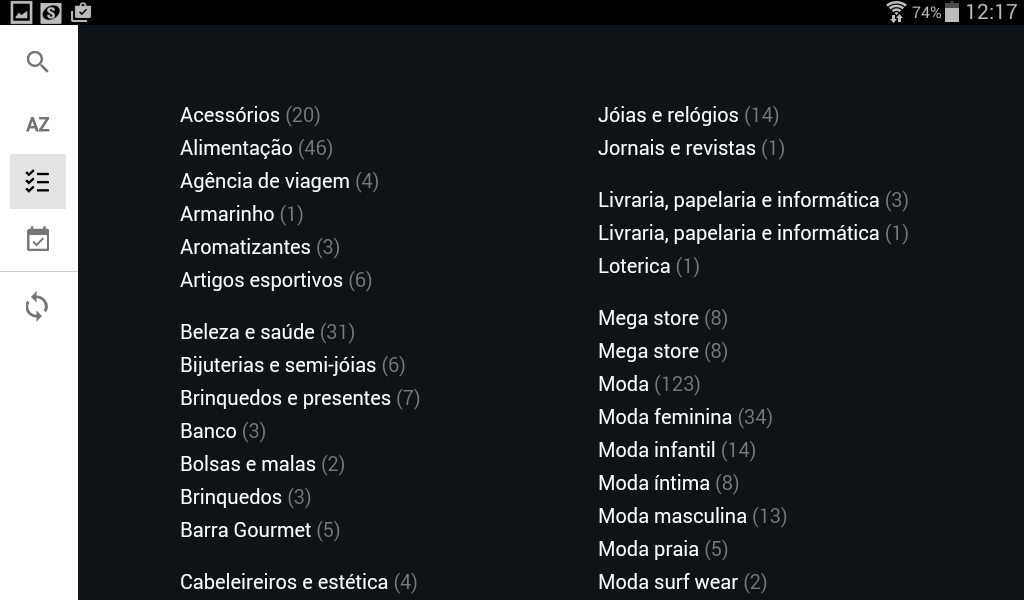The image size is (1024, 600).
Task: Open the Moda feminina category
Action: coord(684,417)
